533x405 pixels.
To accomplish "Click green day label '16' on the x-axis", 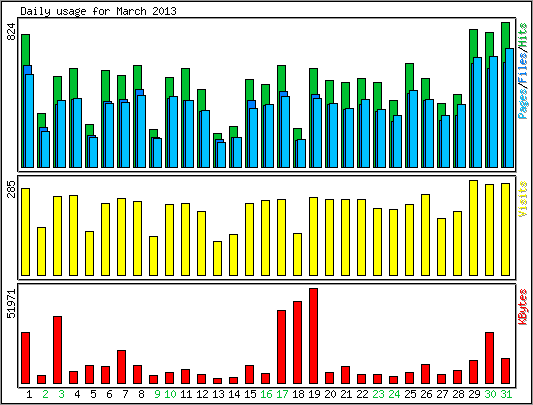I will coord(266,394).
